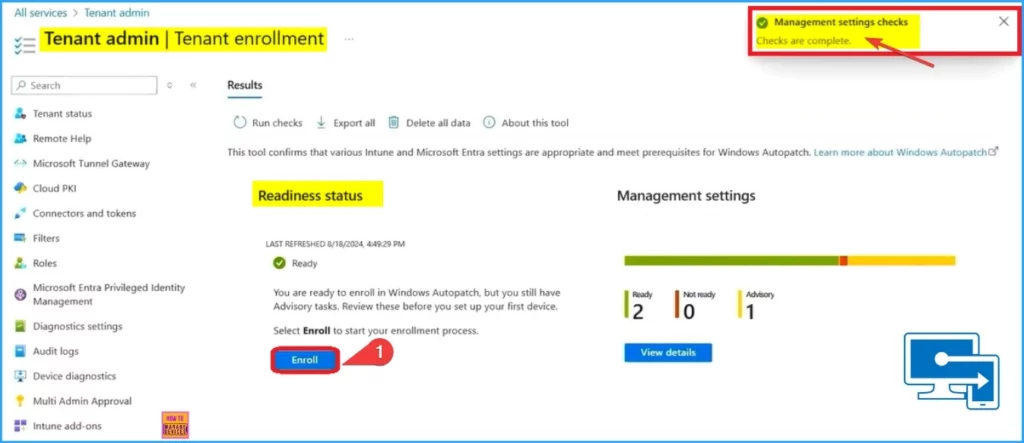Click the Export all download icon
1024x443 pixels.
click(321, 123)
